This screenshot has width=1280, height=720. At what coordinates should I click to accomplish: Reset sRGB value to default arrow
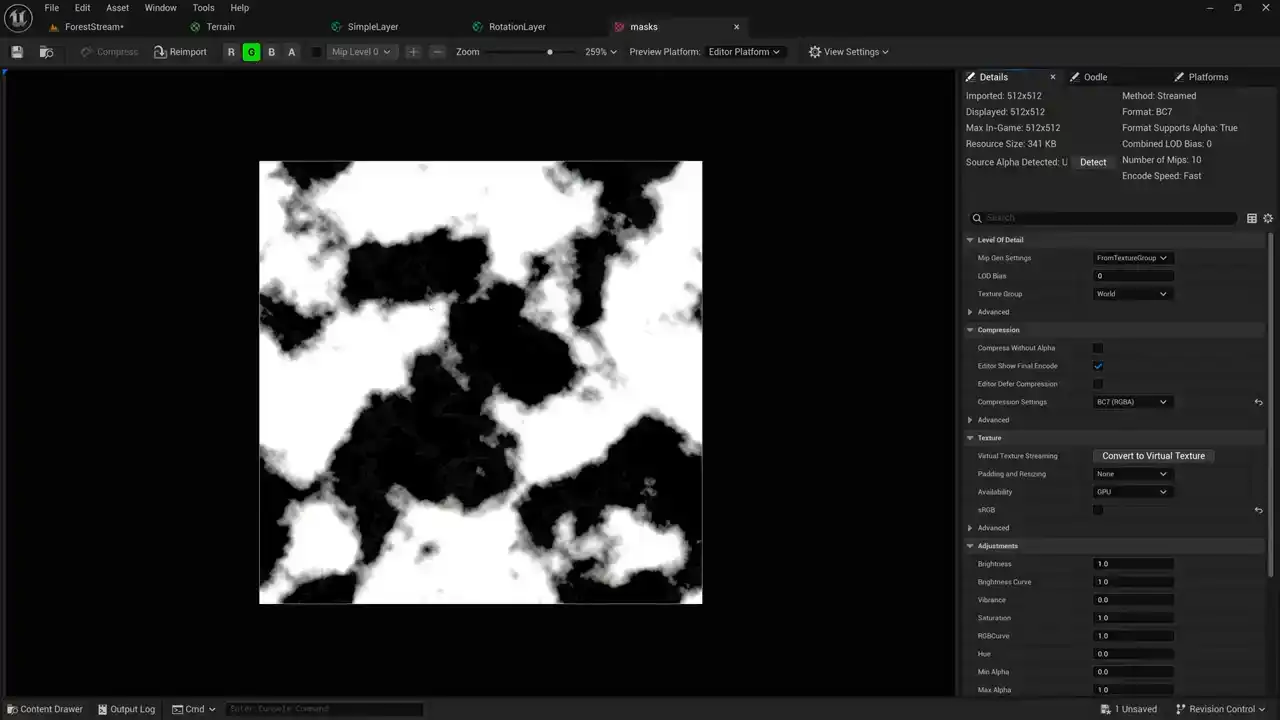click(x=1258, y=510)
